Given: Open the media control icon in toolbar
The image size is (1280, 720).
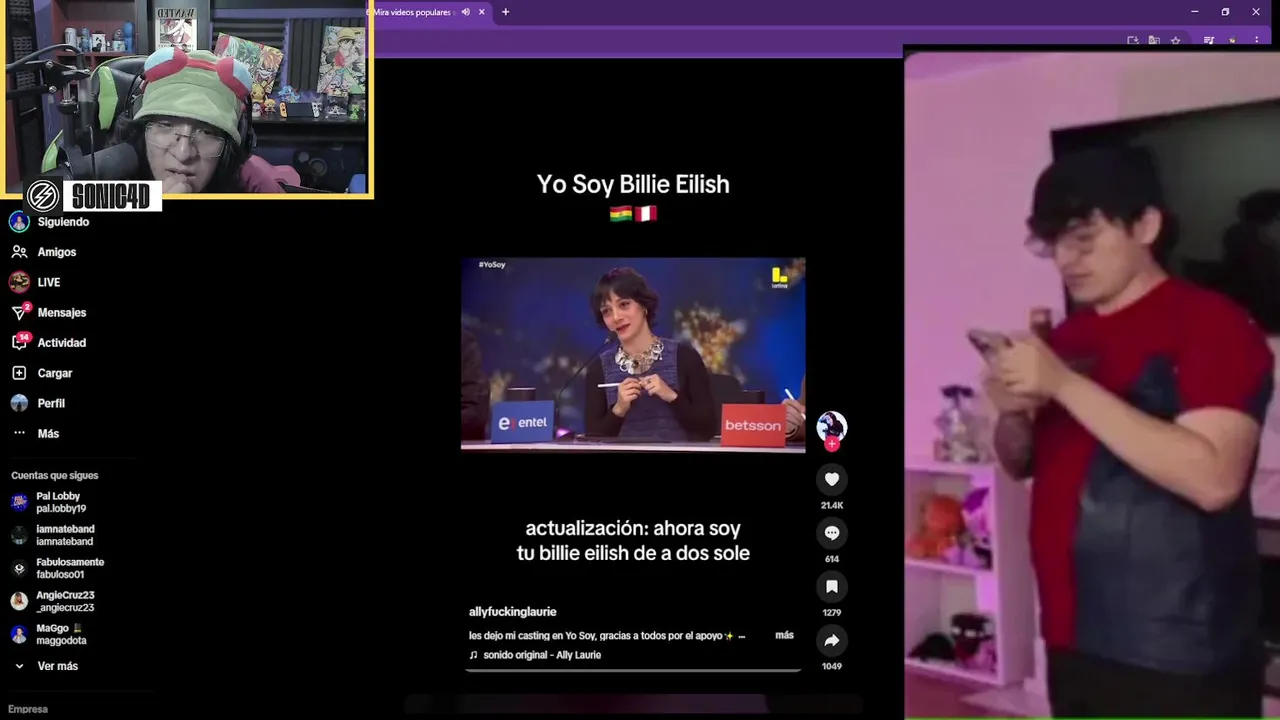Looking at the screenshot, I should point(1209,40).
